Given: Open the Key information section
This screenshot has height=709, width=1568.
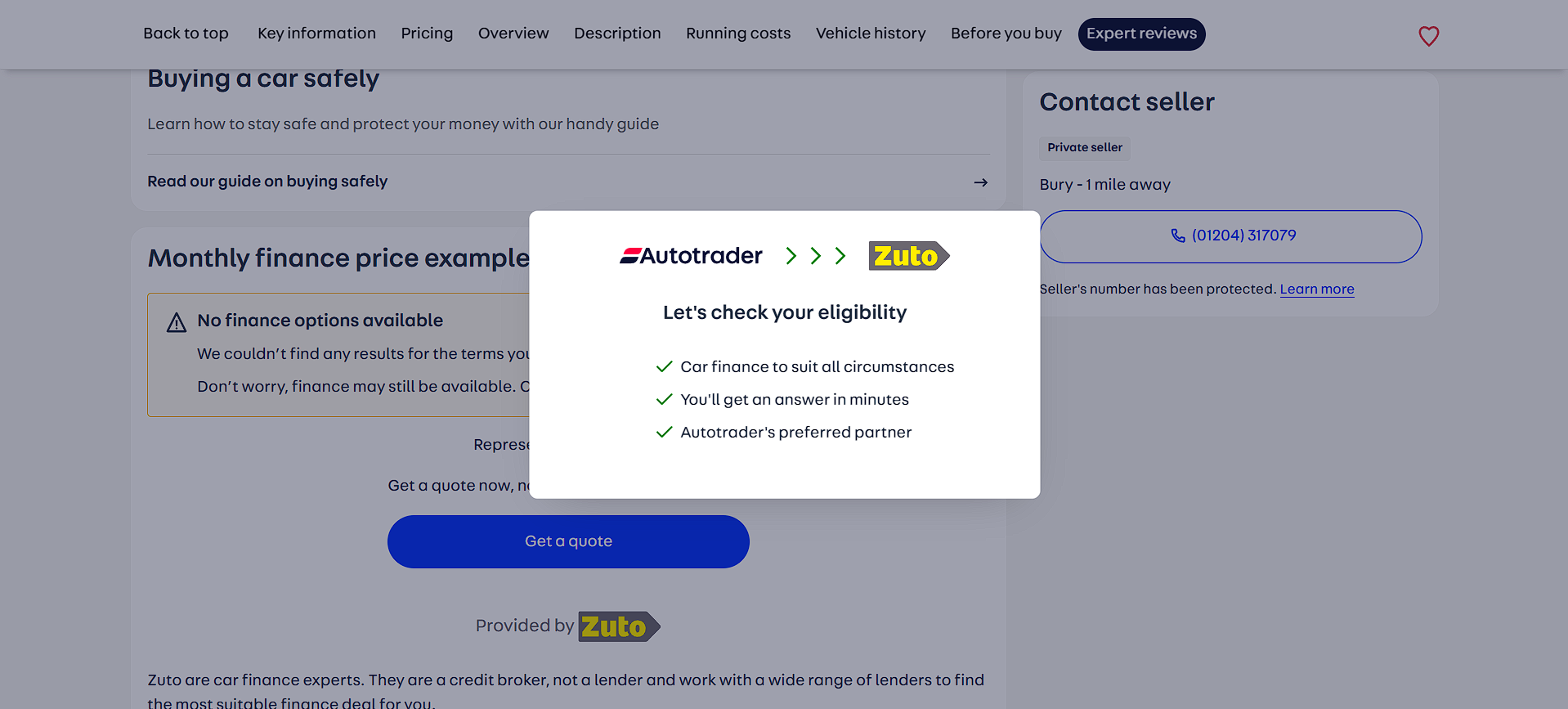Looking at the screenshot, I should point(316,34).
